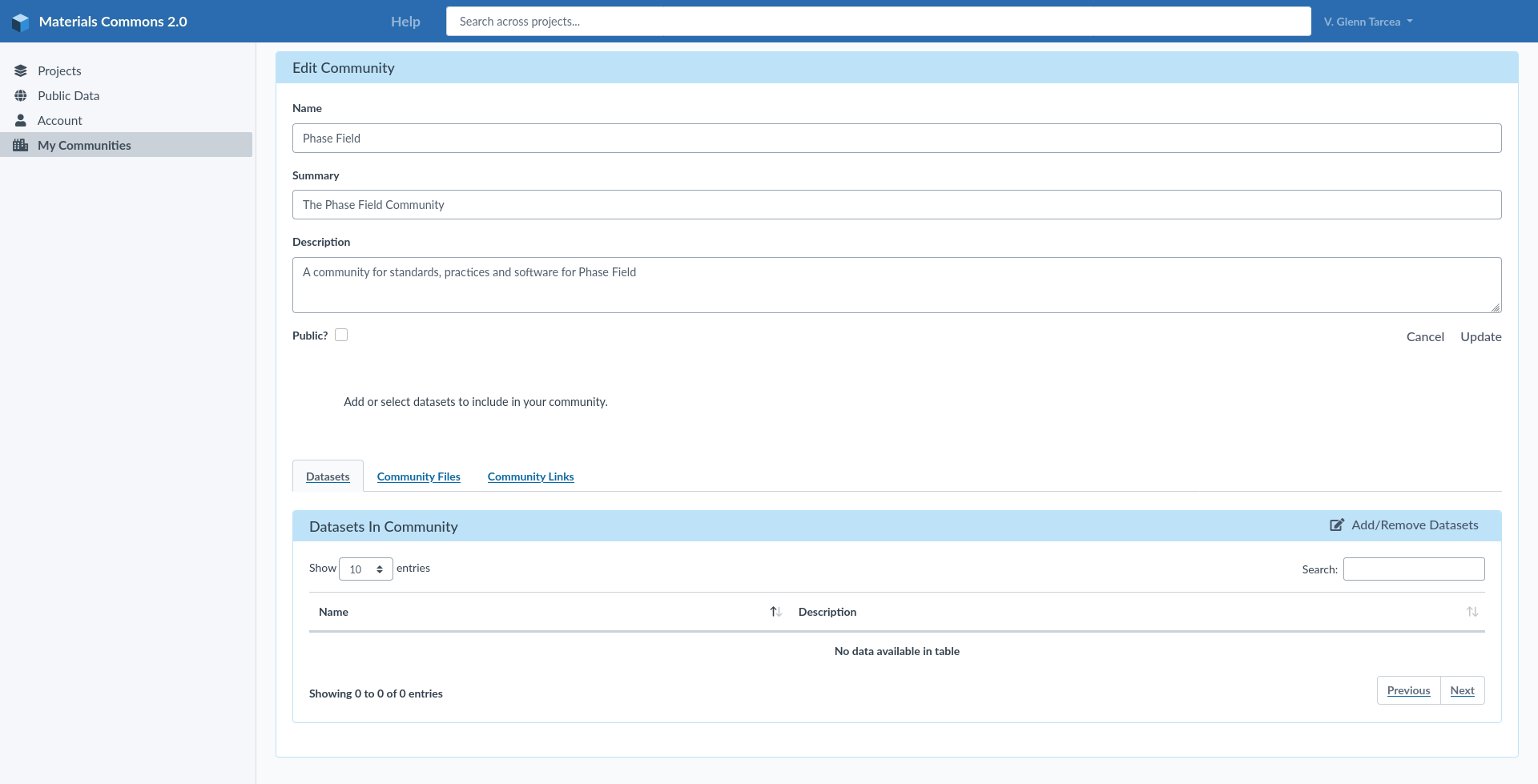Focus the datasets table Search box

coord(1414,569)
